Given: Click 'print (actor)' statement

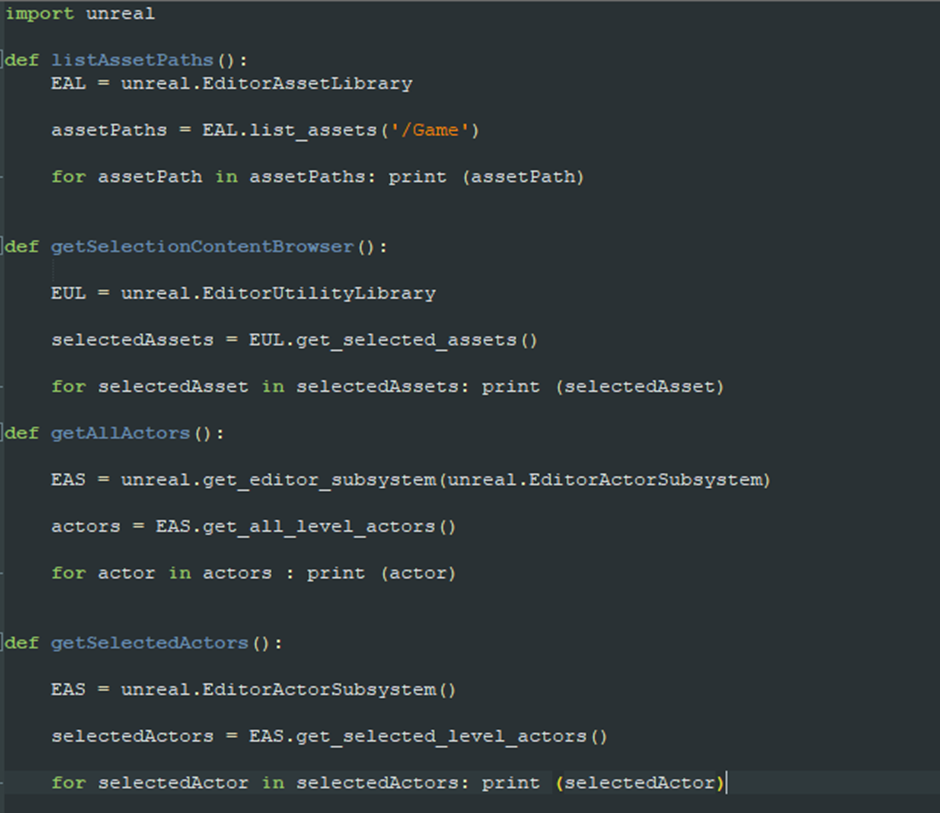Looking at the screenshot, I should click(x=381, y=573).
